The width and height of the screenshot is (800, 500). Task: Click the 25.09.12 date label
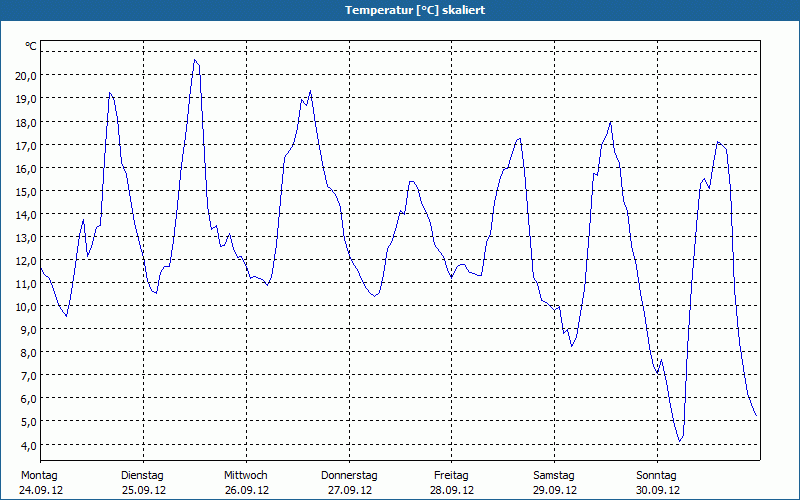[144, 490]
